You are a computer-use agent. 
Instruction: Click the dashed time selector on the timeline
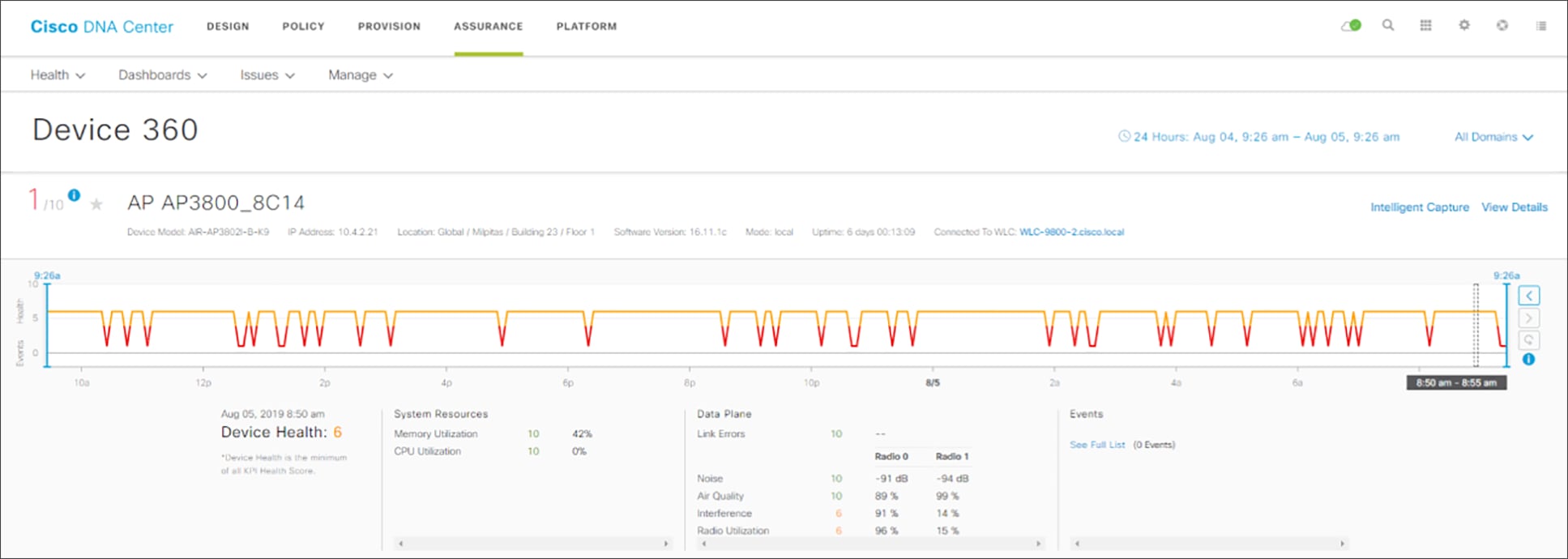(x=1476, y=325)
